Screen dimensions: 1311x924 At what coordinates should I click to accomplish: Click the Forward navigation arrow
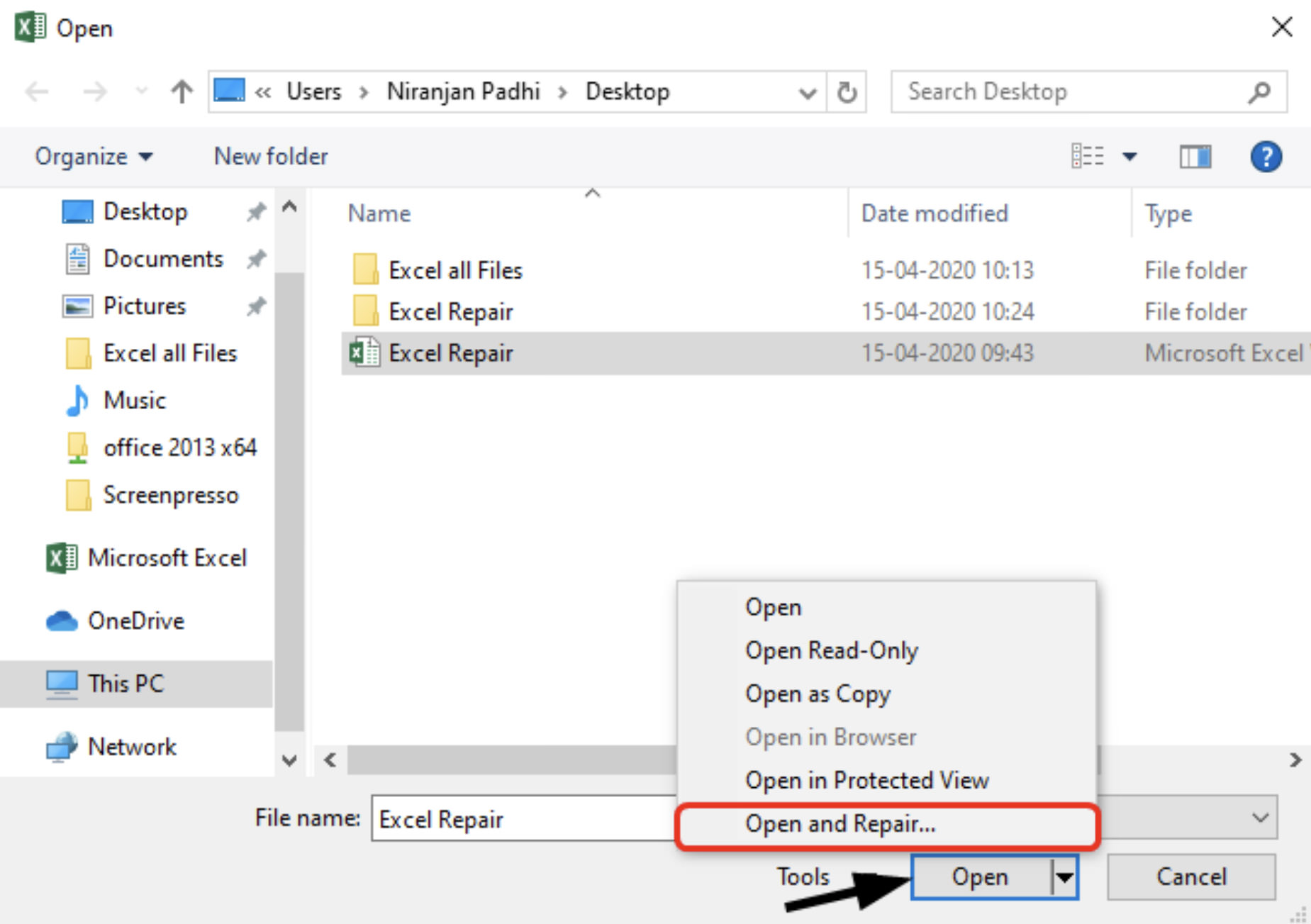pos(94,91)
